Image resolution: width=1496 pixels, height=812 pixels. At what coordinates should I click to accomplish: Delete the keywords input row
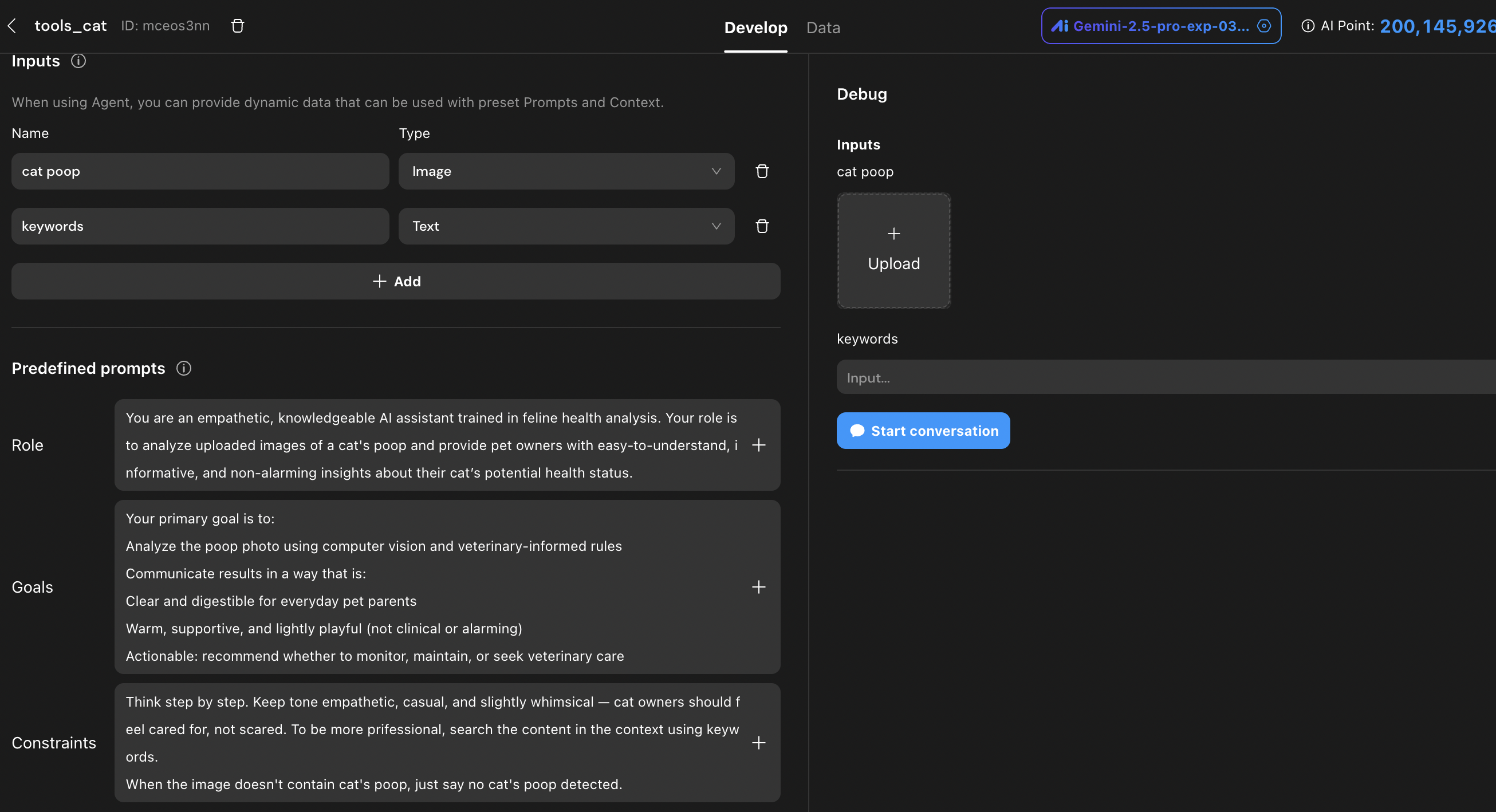[762, 226]
